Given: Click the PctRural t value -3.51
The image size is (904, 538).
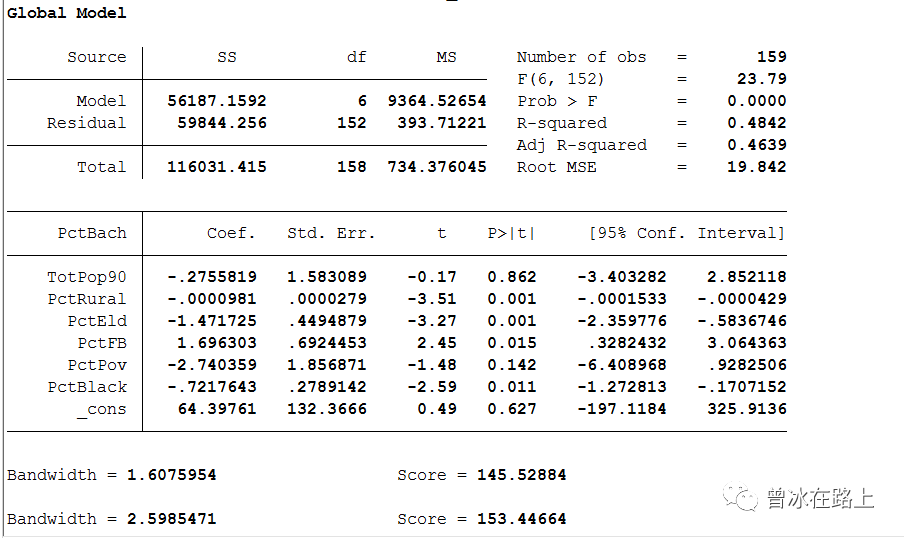Looking at the screenshot, I should 432,299.
